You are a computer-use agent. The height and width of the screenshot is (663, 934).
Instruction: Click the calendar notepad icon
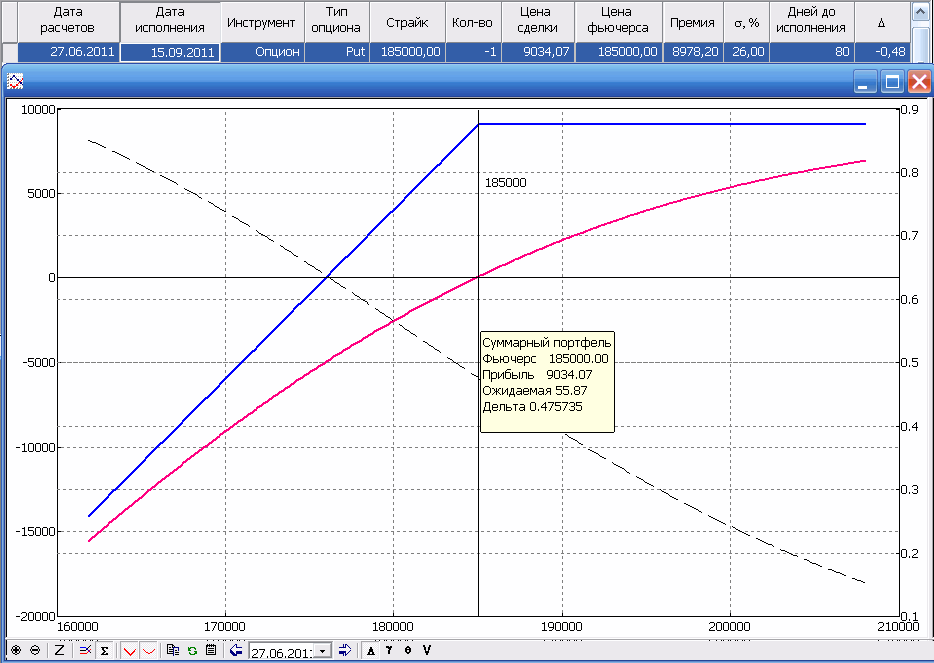pos(210,651)
